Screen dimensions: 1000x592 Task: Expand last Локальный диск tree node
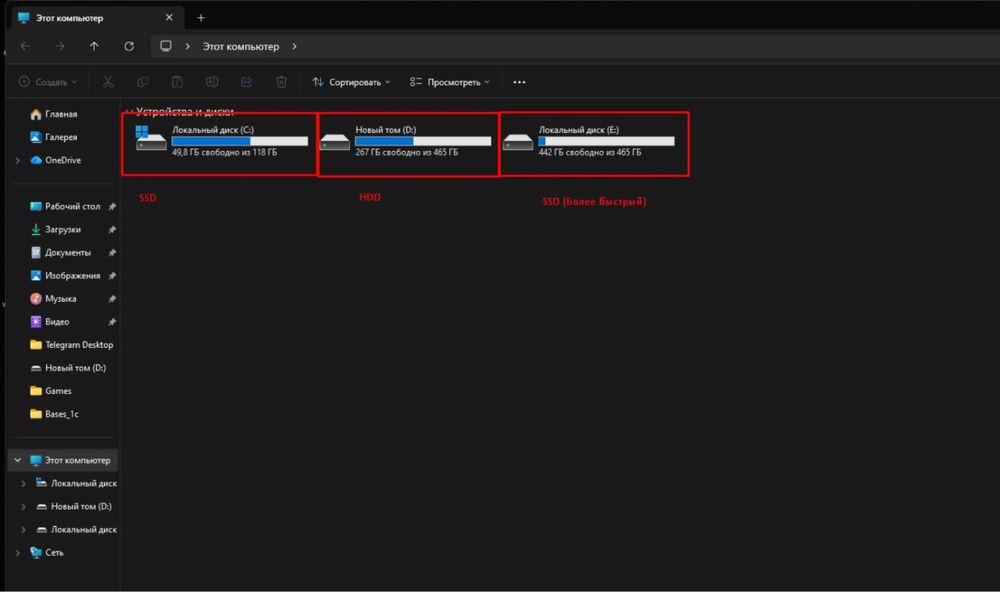tap(24, 529)
